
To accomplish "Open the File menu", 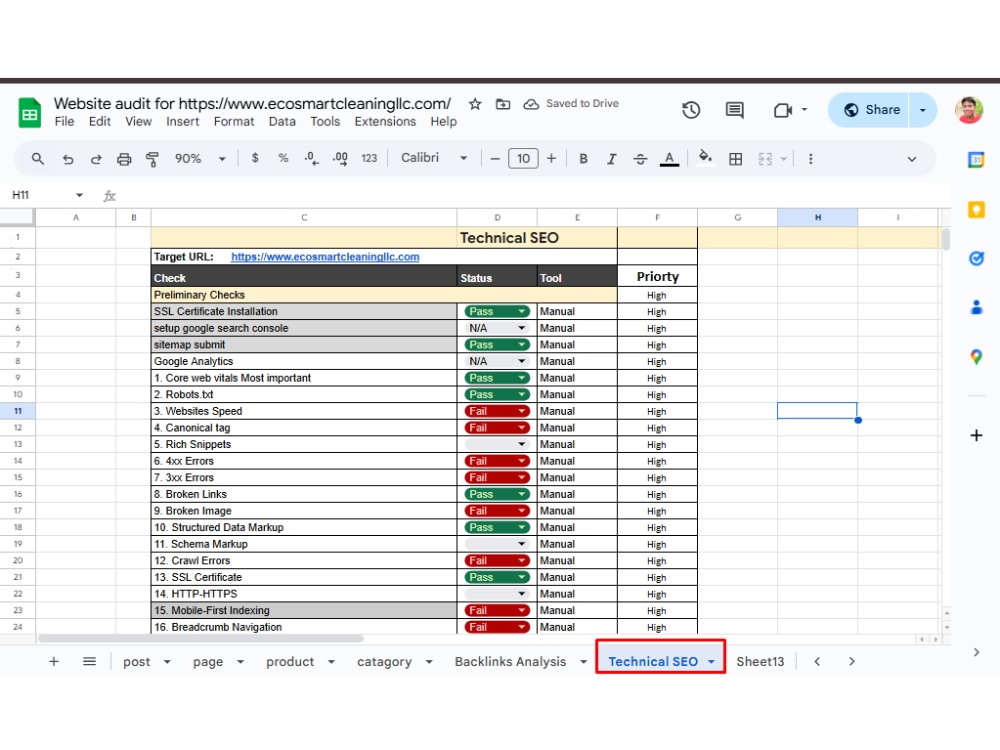I will tap(64, 121).
